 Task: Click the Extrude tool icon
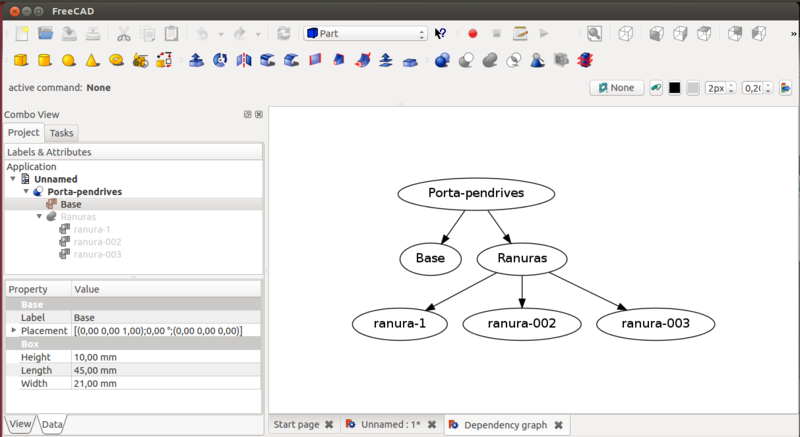[197, 61]
